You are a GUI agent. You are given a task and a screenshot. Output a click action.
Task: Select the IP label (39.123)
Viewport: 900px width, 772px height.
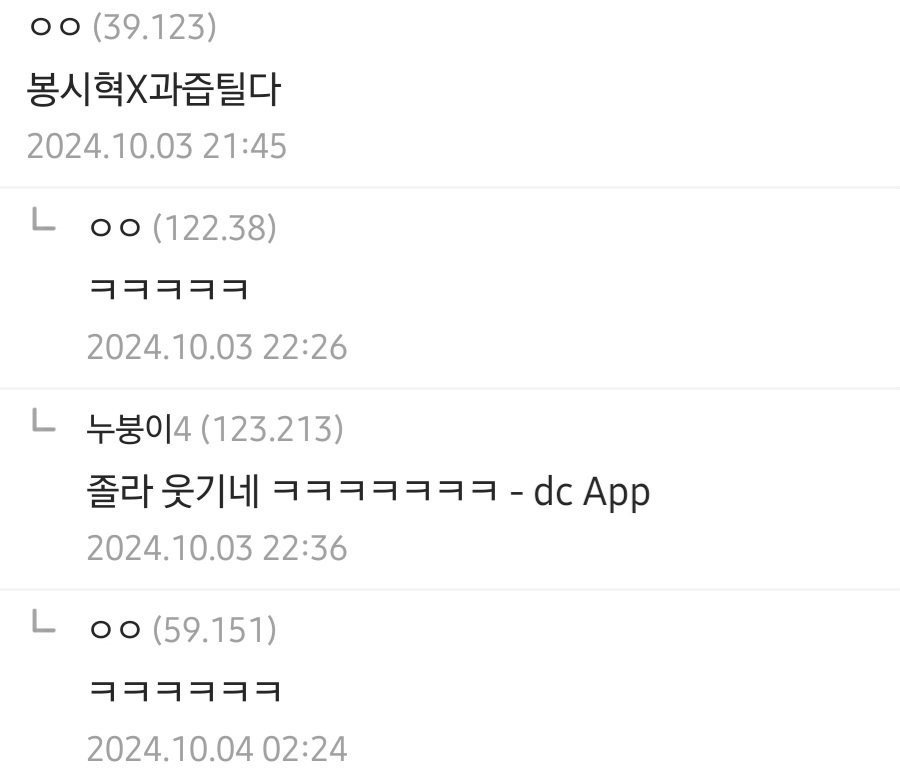154,27
